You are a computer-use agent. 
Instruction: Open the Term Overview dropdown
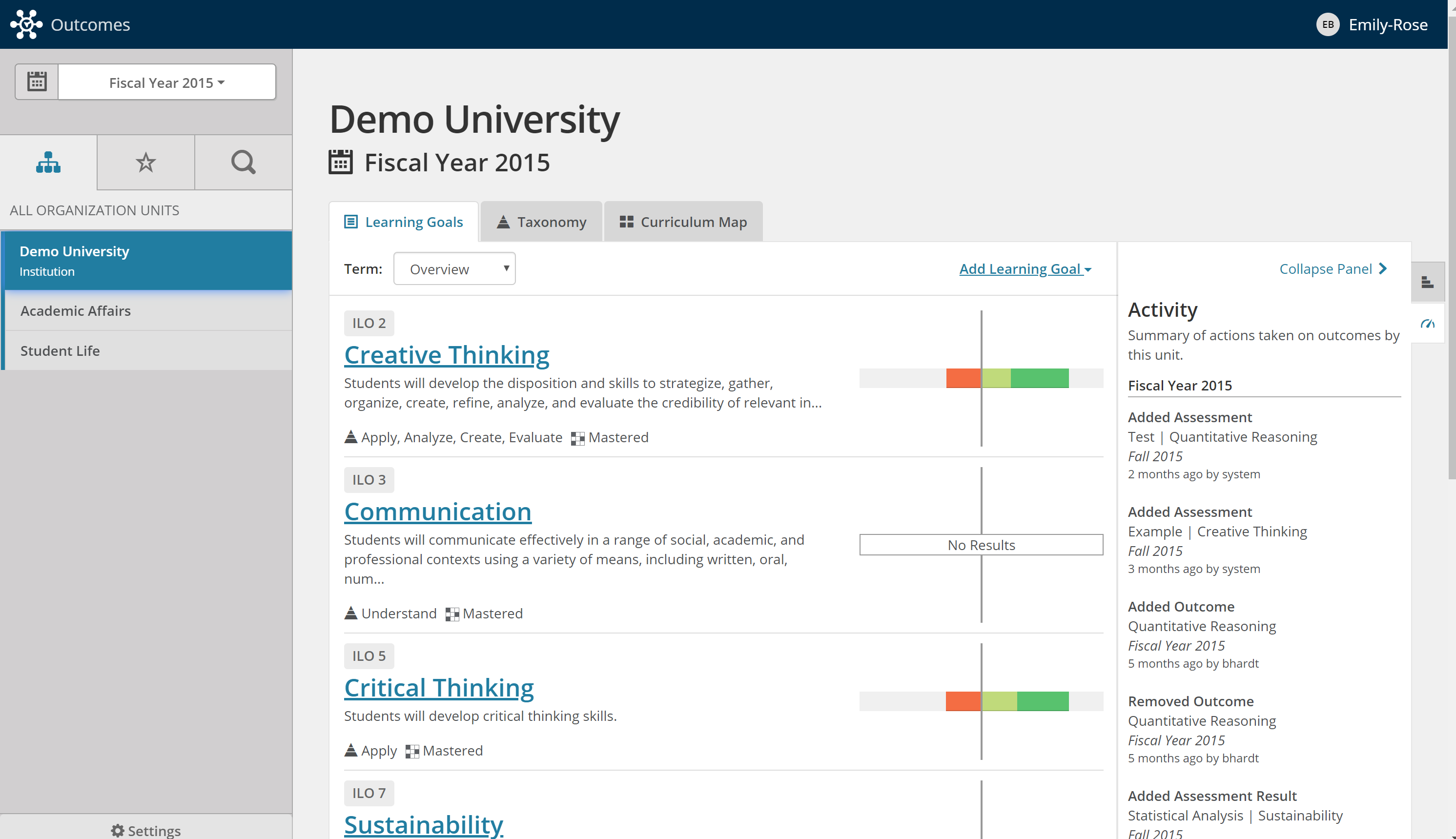[x=454, y=268]
